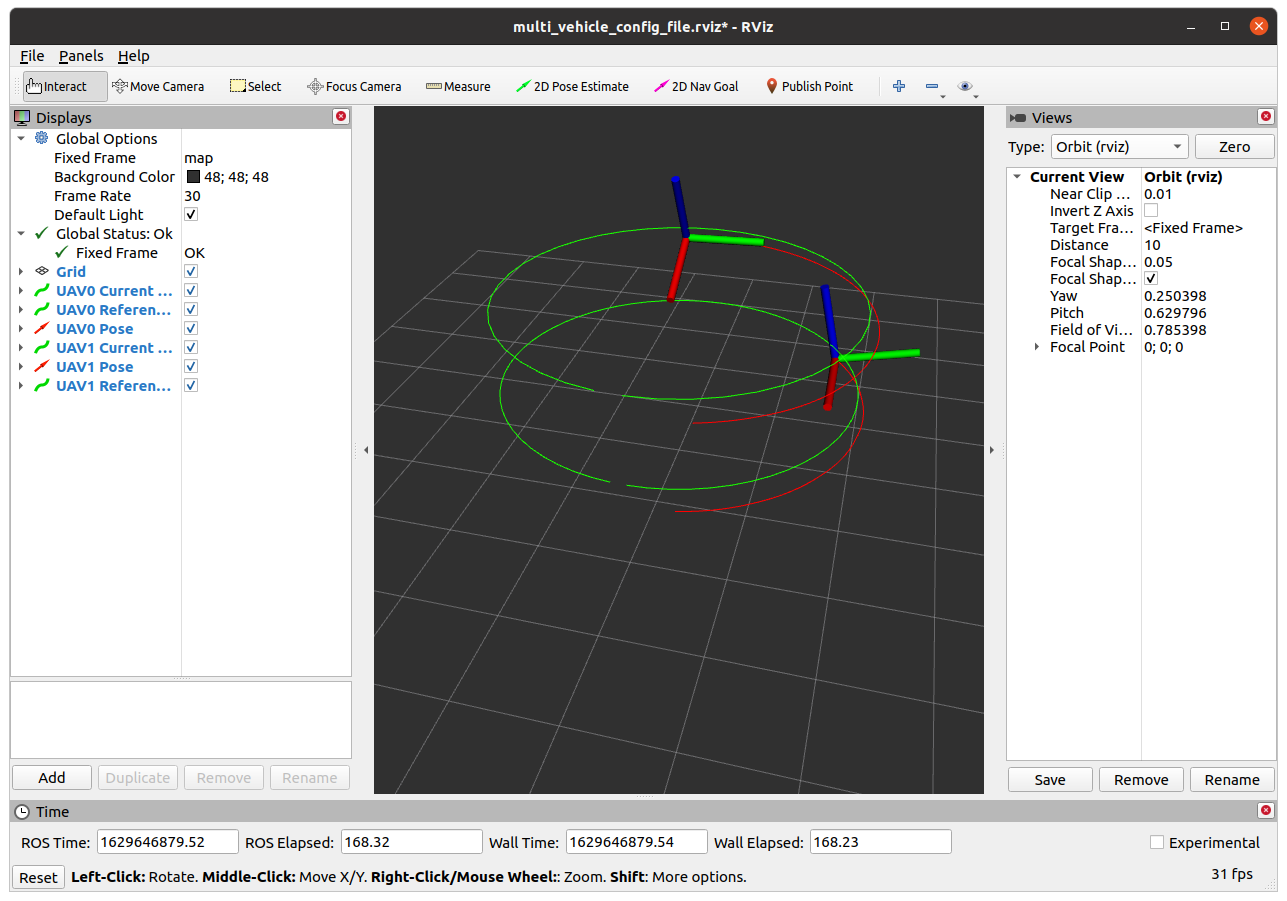Pick the Measure tool
The height and width of the screenshot is (901, 1287).
[x=458, y=86]
